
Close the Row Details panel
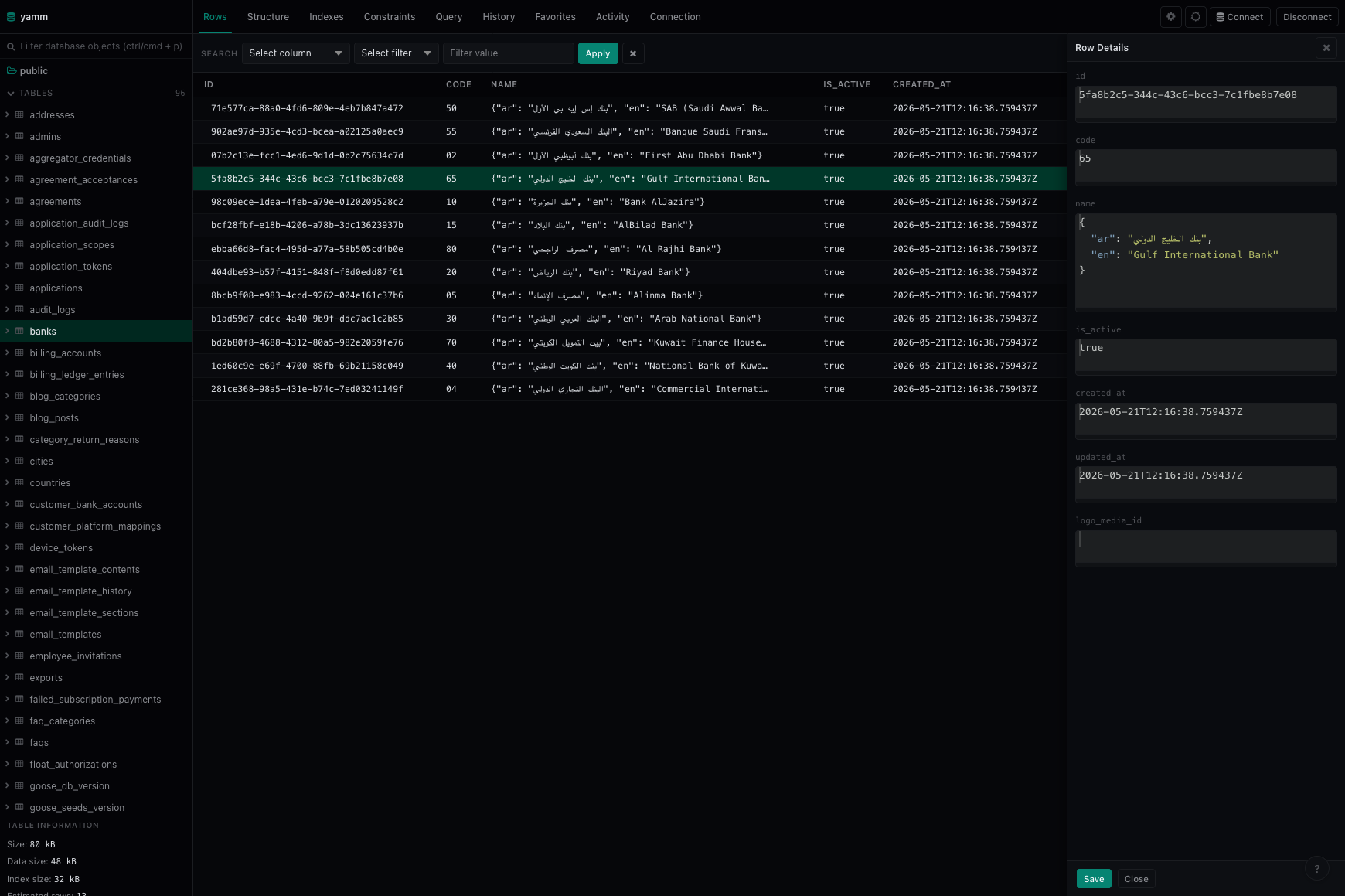click(1326, 48)
